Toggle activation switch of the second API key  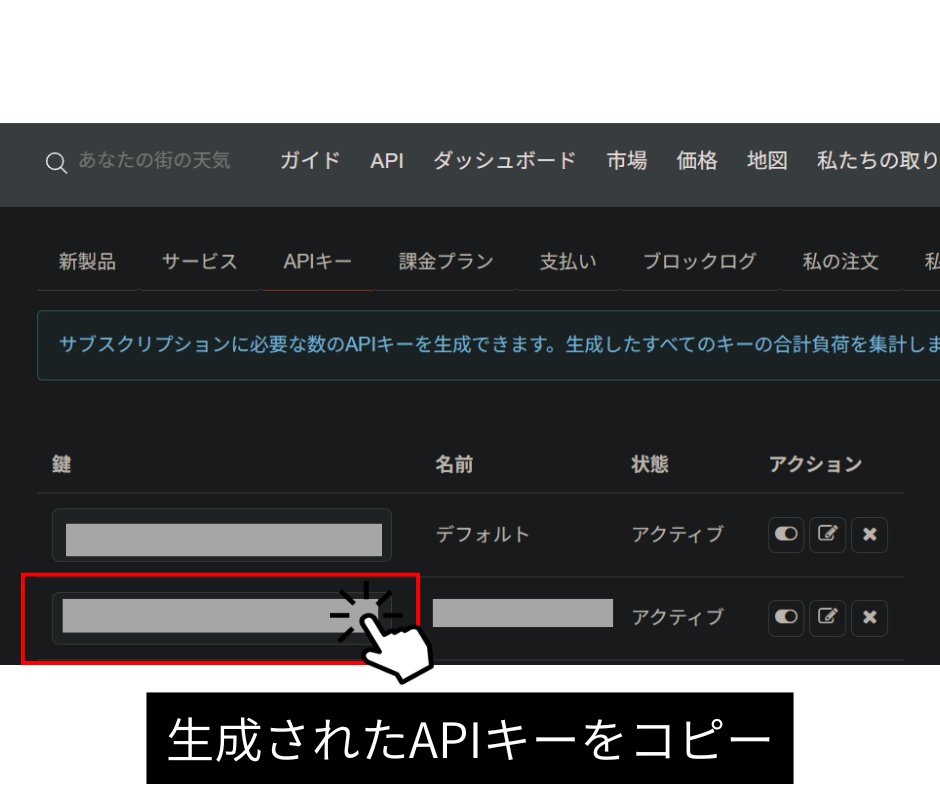point(785,617)
